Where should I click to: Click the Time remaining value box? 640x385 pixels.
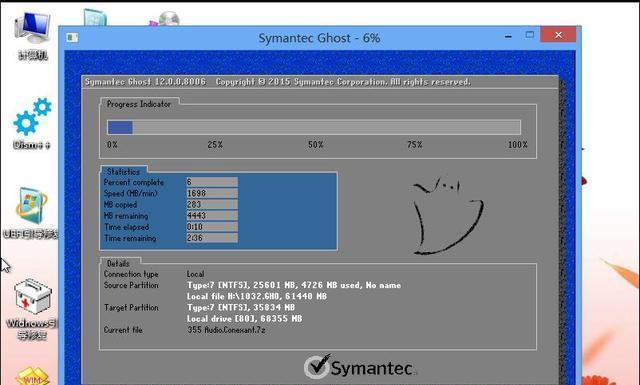212,238
